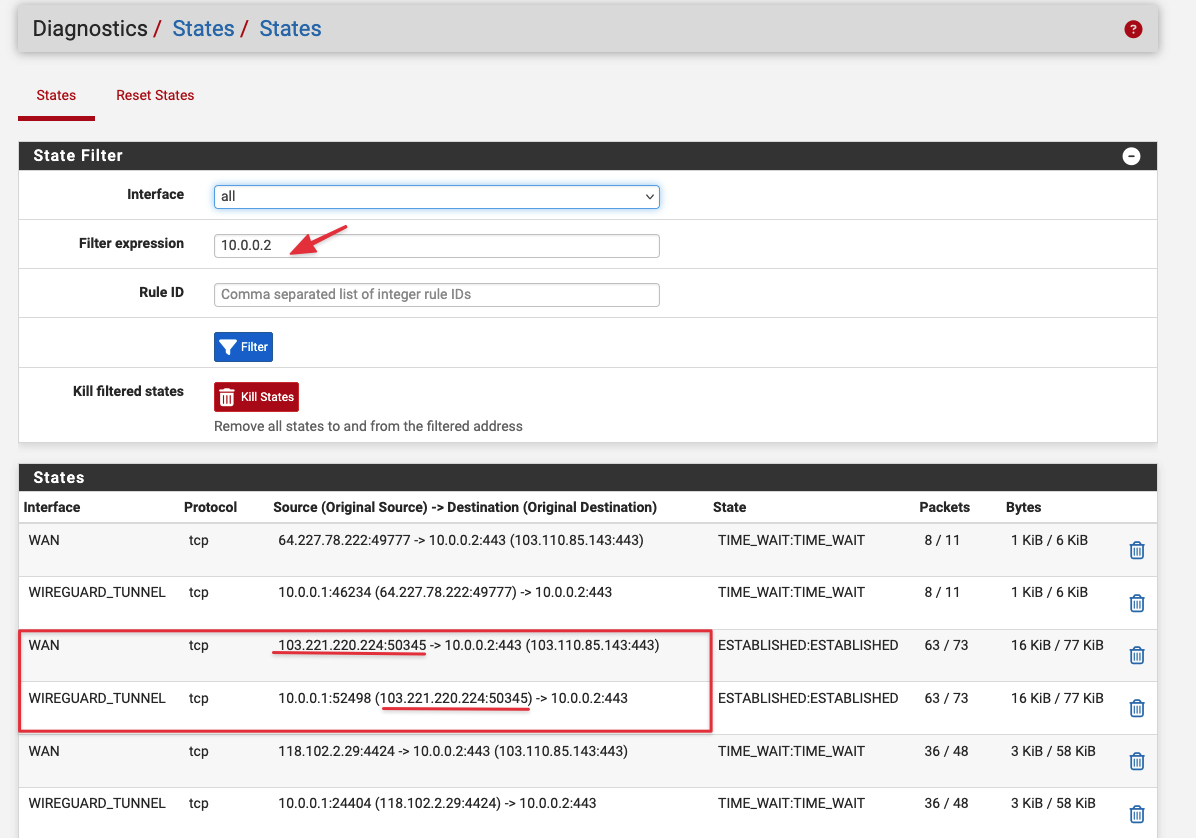Image resolution: width=1196 pixels, height=838 pixels.
Task: Open the Interface dropdown
Action: 436,197
